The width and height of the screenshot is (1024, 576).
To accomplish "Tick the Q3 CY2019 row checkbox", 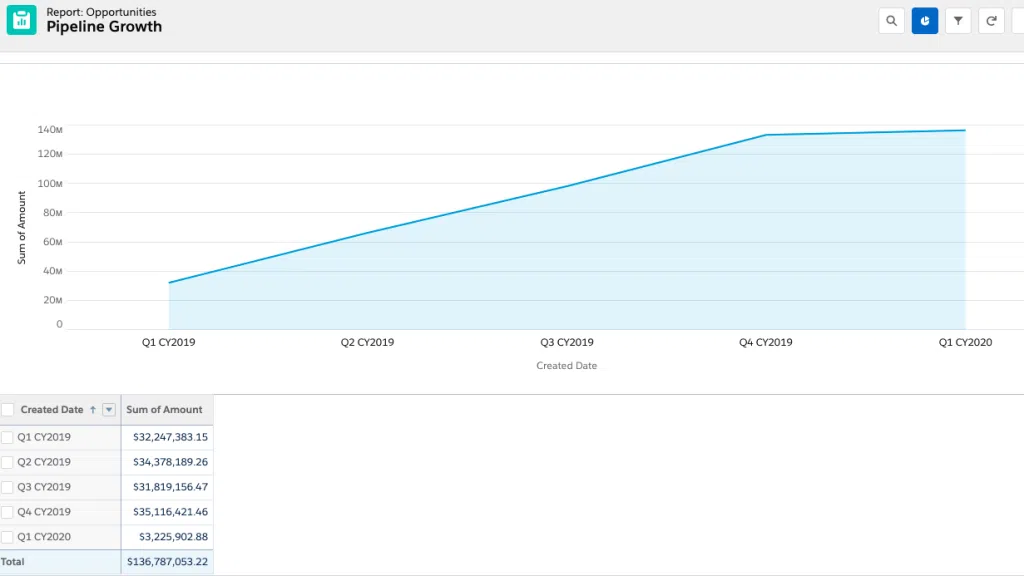I will coord(7,487).
